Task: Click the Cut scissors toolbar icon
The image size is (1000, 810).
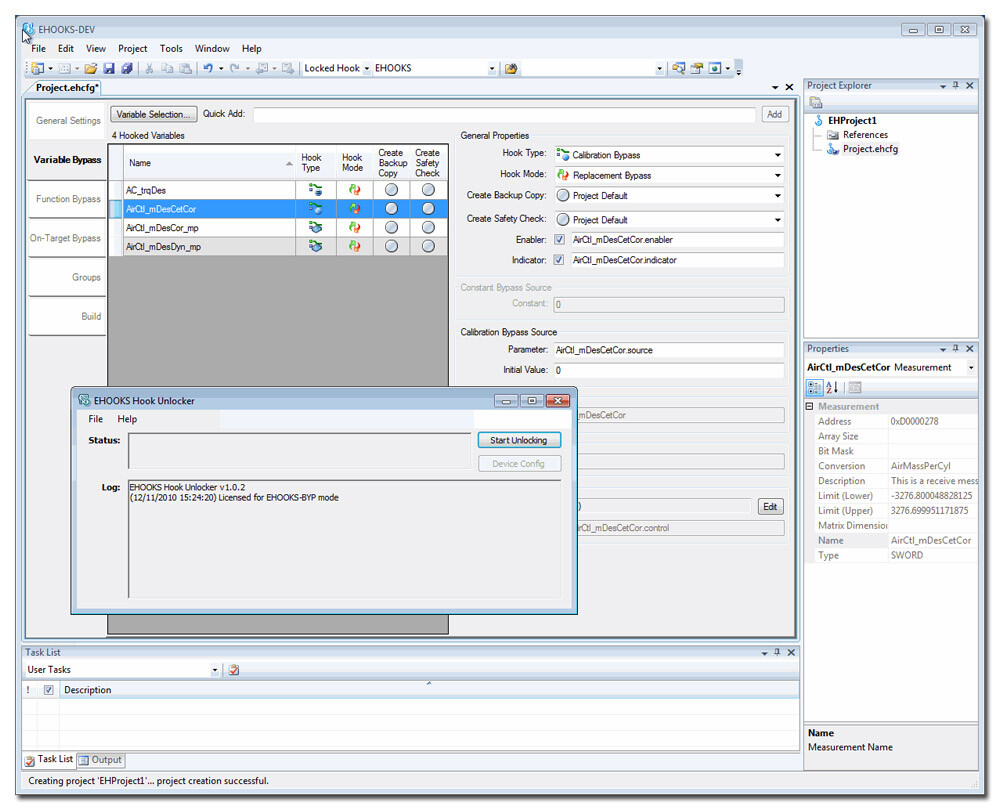Action: click(149, 68)
